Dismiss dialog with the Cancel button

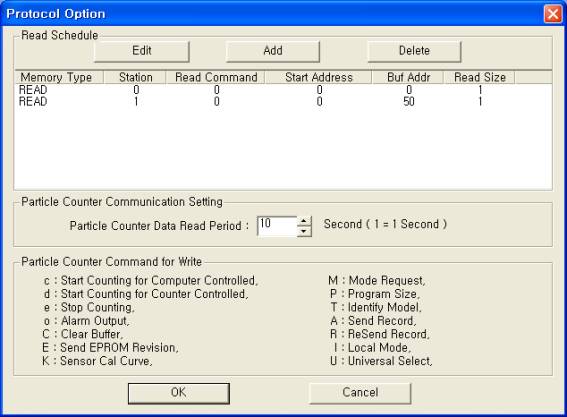click(x=360, y=393)
